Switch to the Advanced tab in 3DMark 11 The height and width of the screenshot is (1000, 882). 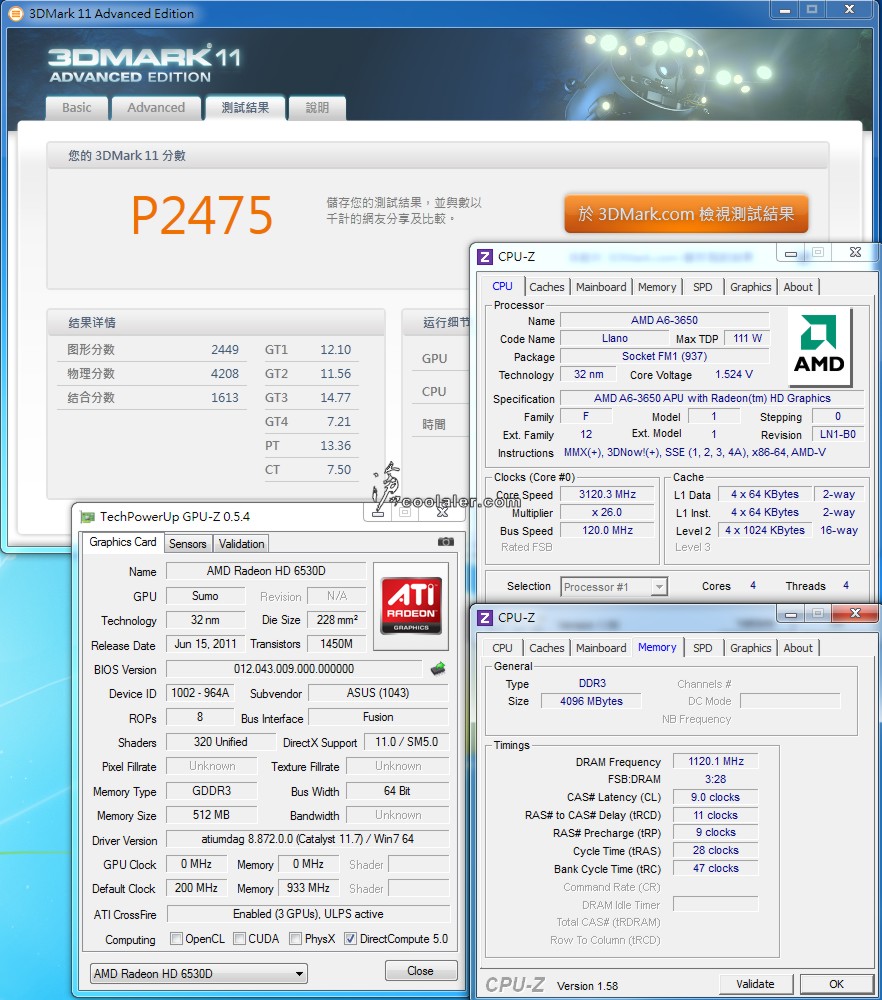pos(156,108)
